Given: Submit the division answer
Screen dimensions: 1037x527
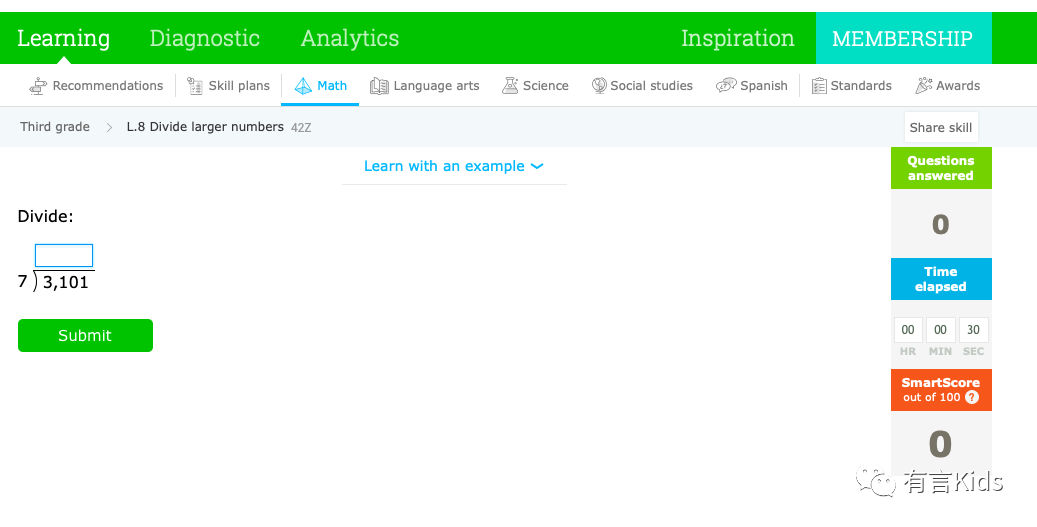Looking at the screenshot, I should (x=85, y=335).
